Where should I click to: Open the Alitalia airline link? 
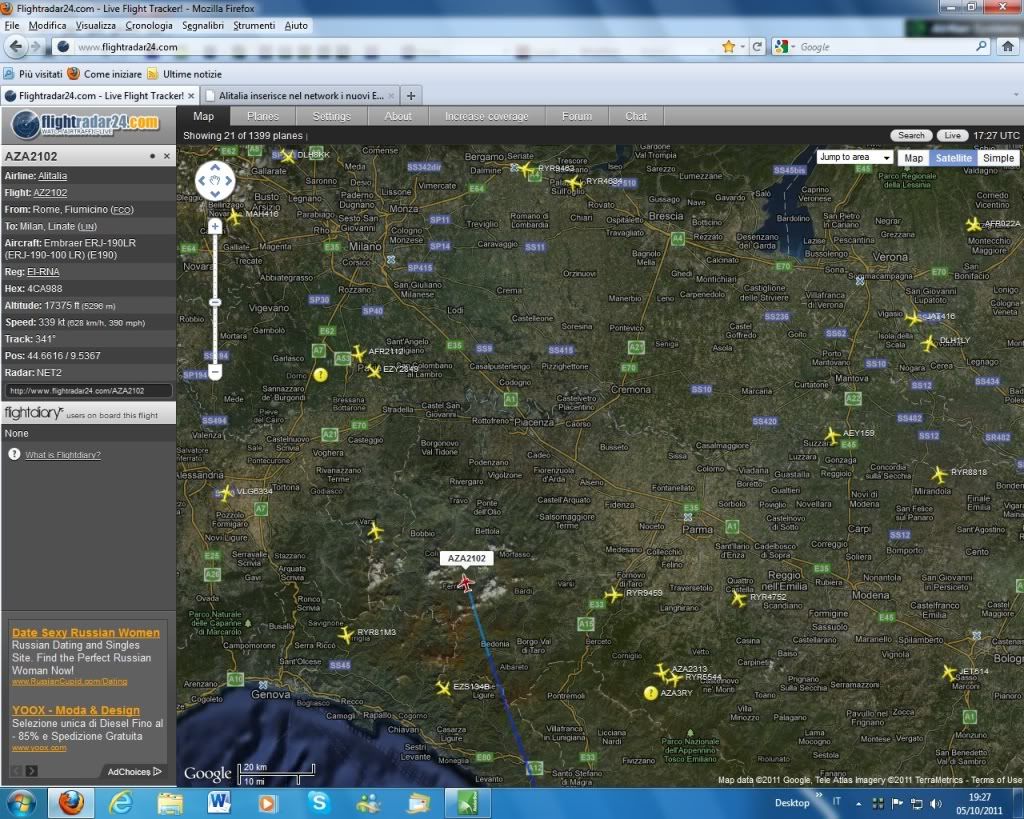[52, 176]
